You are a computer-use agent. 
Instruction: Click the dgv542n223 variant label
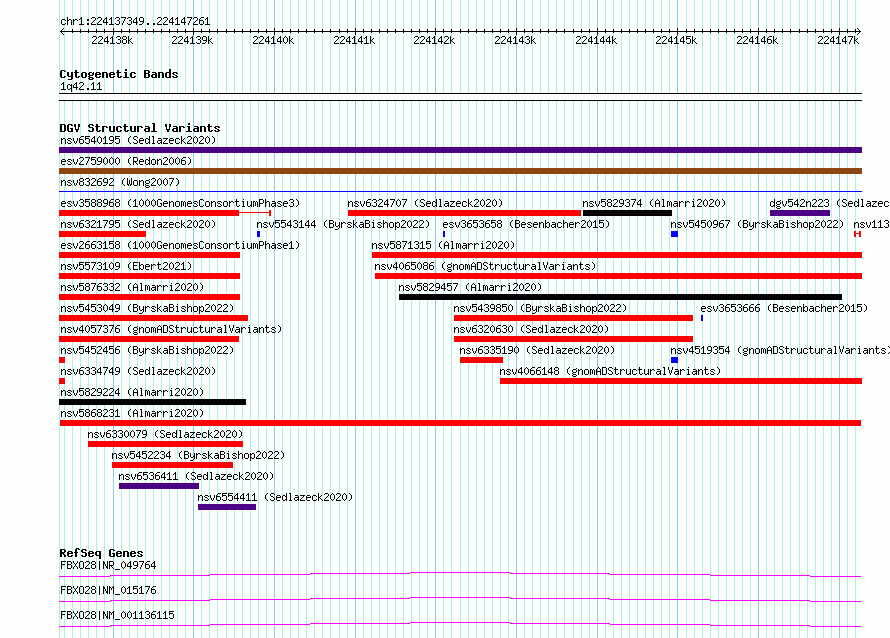click(799, 203)
